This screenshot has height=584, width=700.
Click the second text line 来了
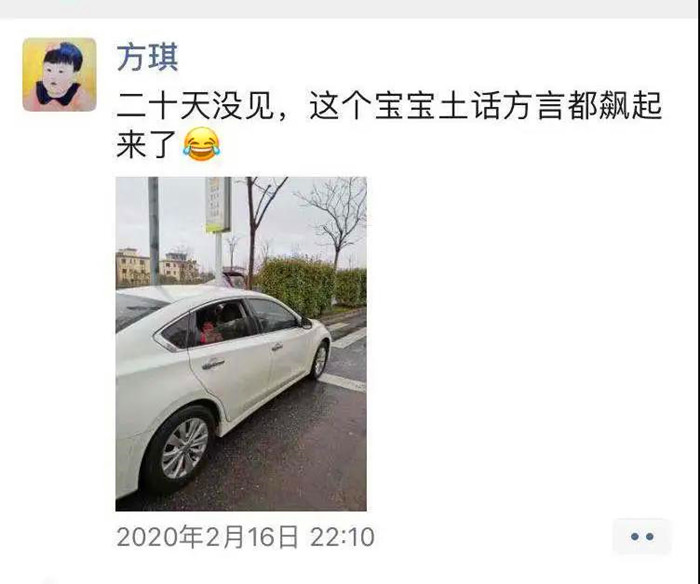[x=146, y=145]
